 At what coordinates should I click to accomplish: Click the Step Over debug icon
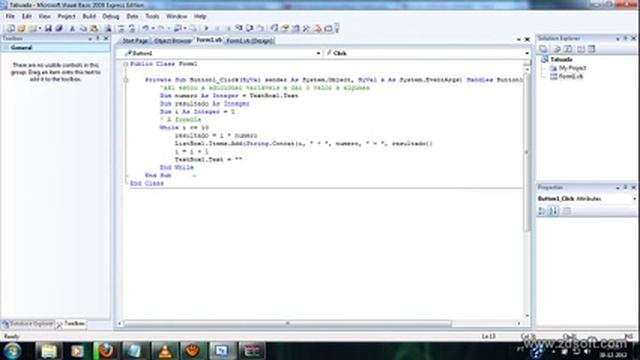pos(250,28)
